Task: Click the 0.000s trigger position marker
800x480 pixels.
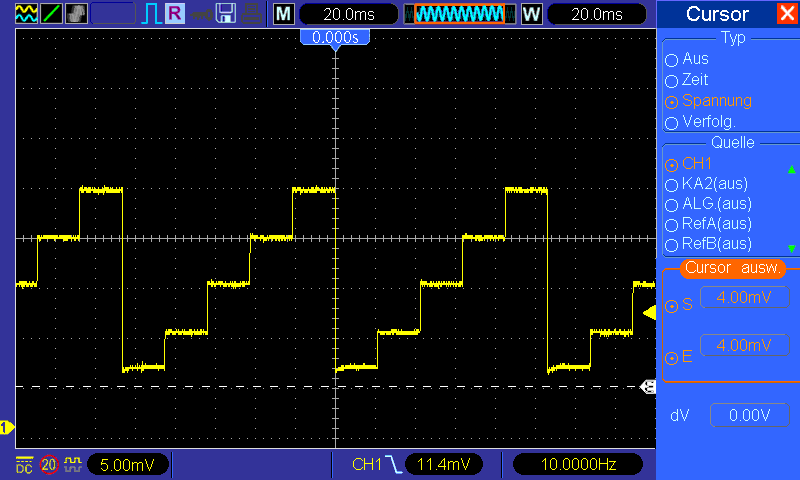Action: pos(335,39)
